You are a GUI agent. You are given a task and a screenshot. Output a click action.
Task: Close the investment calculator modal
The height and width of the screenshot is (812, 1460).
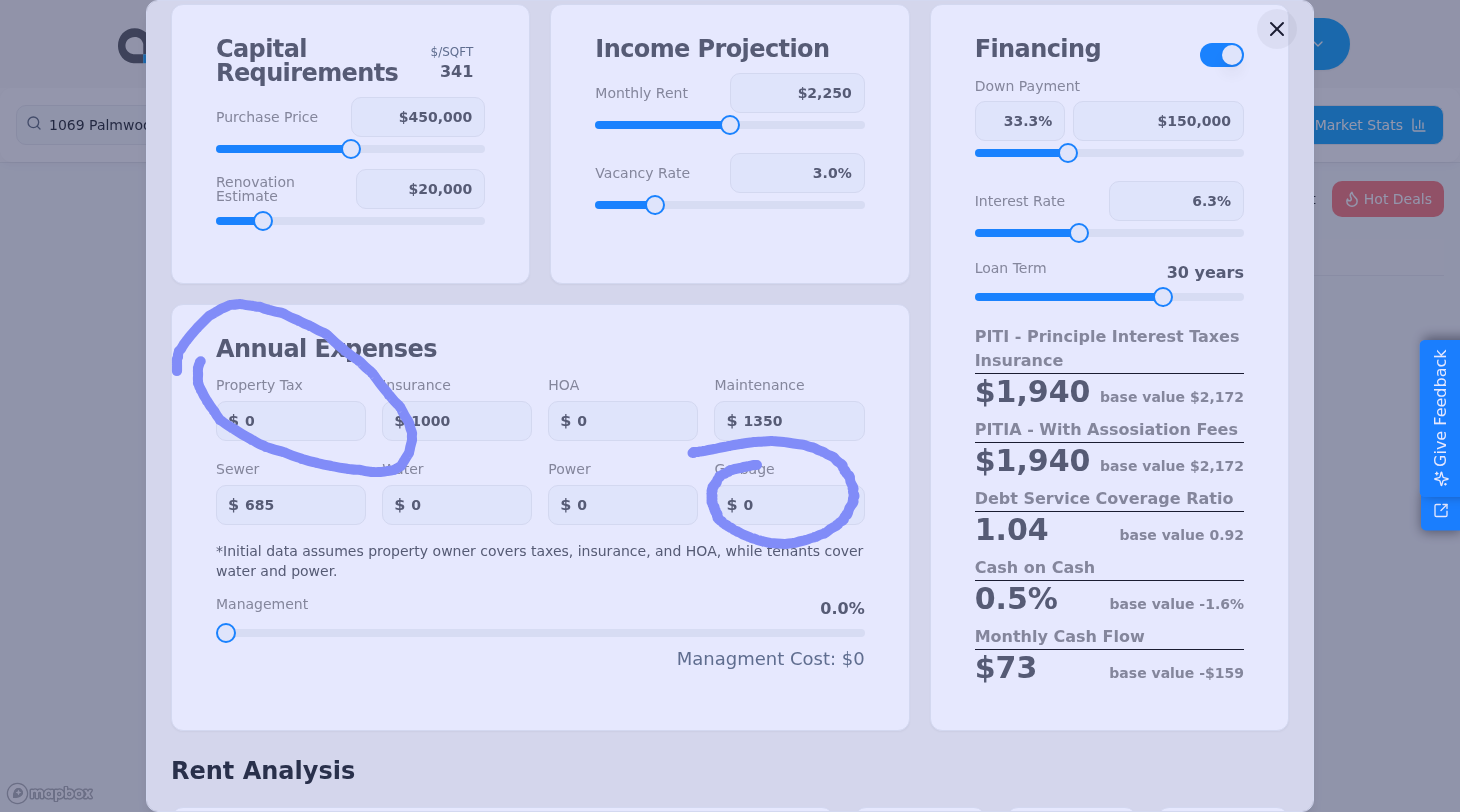click(1276, 29)
